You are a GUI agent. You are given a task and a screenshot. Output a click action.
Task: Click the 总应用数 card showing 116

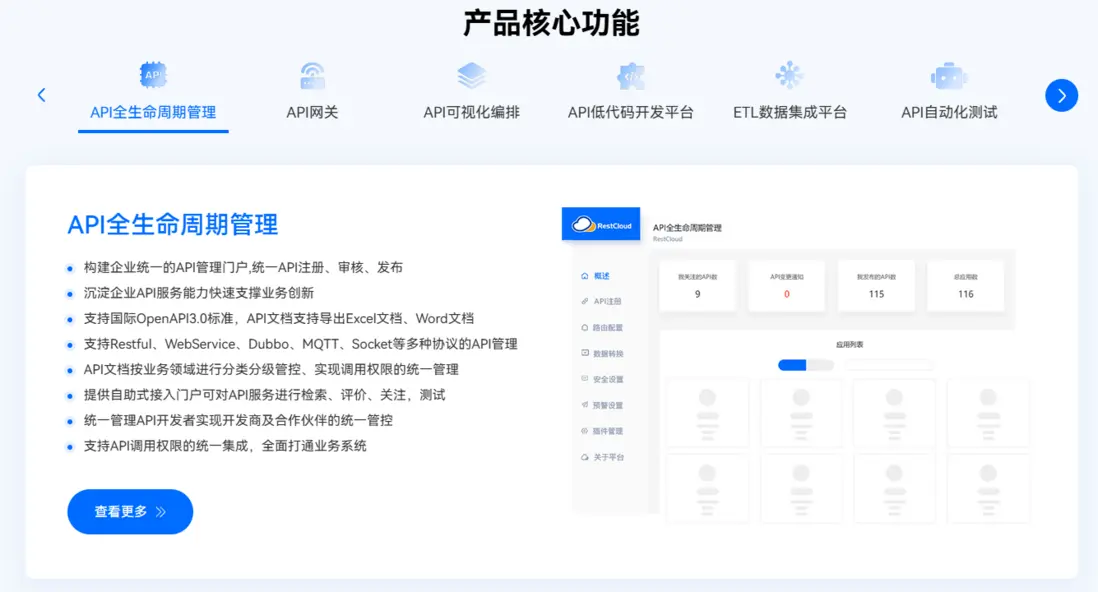(x=966, y=286)
